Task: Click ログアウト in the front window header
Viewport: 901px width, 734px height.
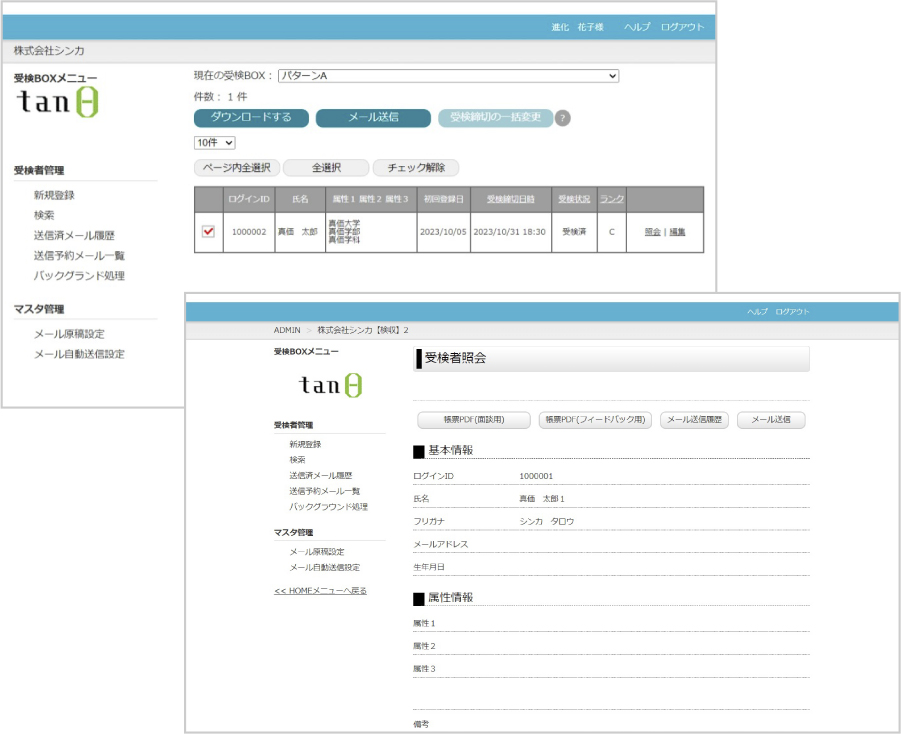Action: tap(792, 312)
